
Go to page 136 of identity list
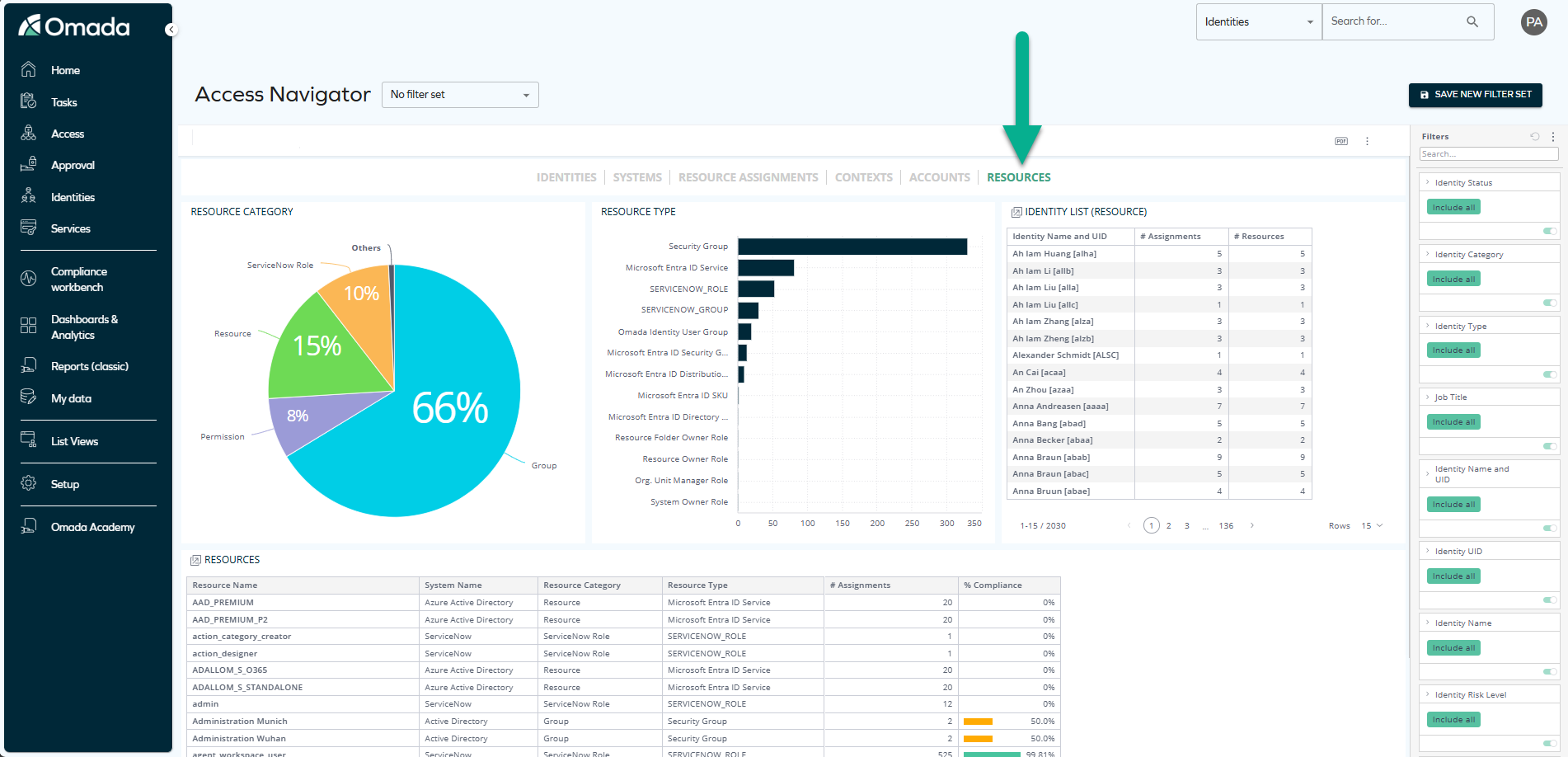[1226, 525]
